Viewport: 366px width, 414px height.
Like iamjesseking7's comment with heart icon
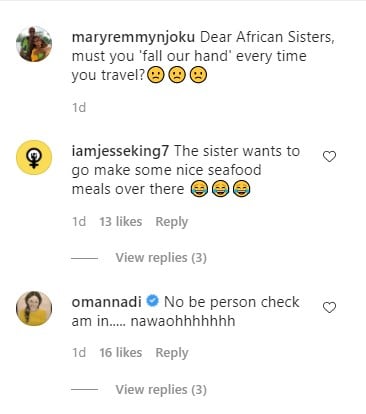[x=329, y=157]
